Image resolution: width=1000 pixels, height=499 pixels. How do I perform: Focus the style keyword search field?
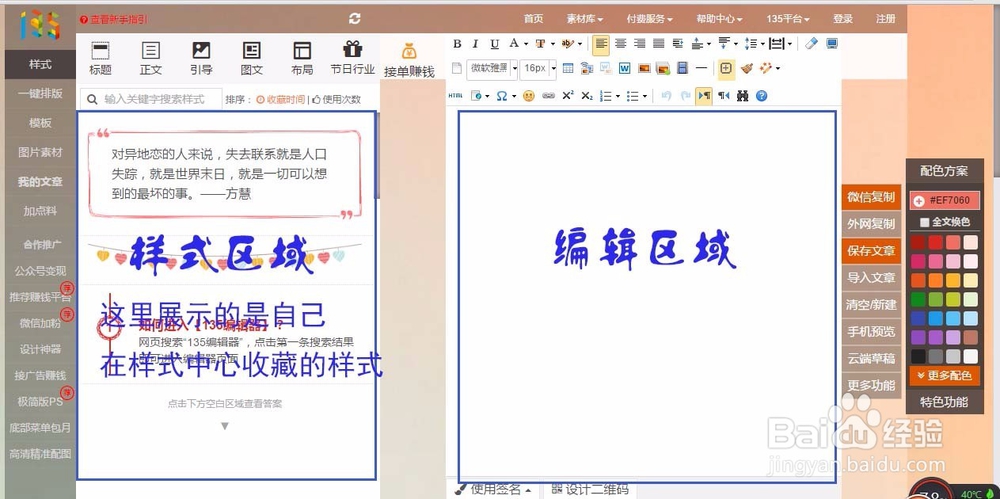152,100
